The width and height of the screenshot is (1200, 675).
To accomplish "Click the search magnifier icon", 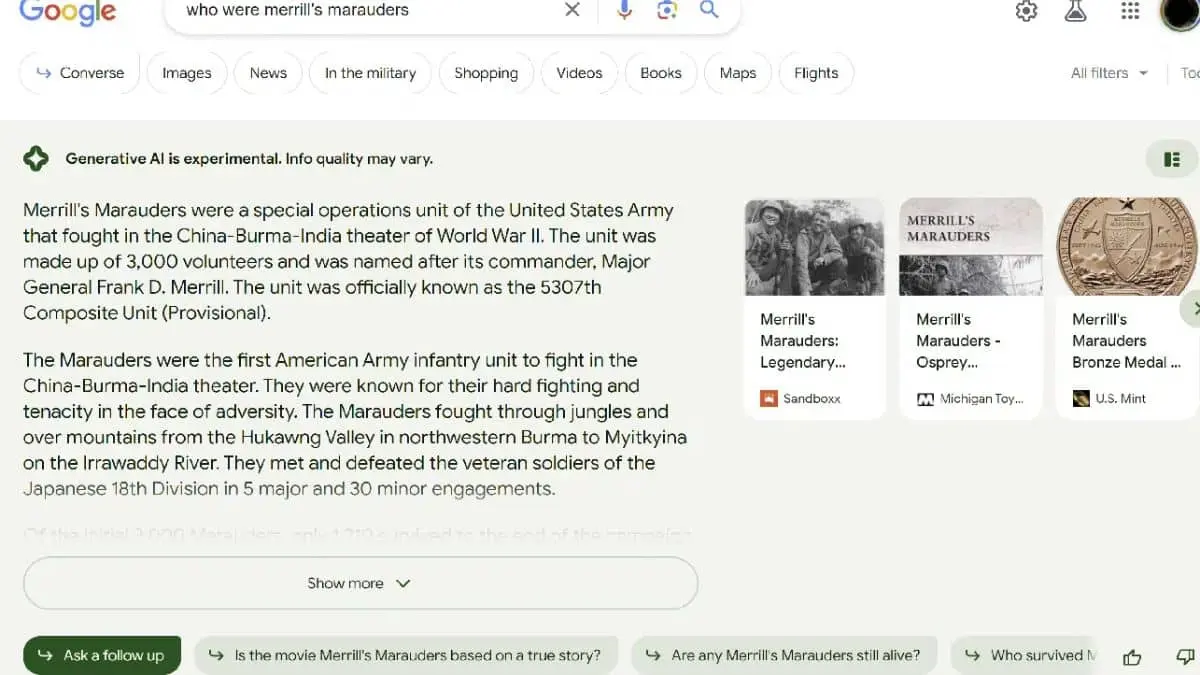I will pyautogui.click(x=709, y=11).
